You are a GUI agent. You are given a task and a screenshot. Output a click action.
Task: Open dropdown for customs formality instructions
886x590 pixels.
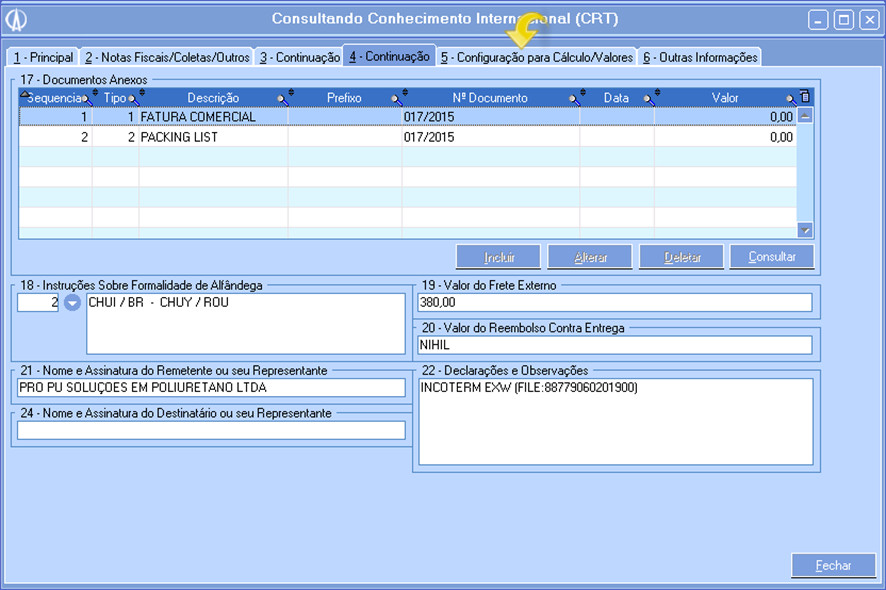tap(73, 303)
